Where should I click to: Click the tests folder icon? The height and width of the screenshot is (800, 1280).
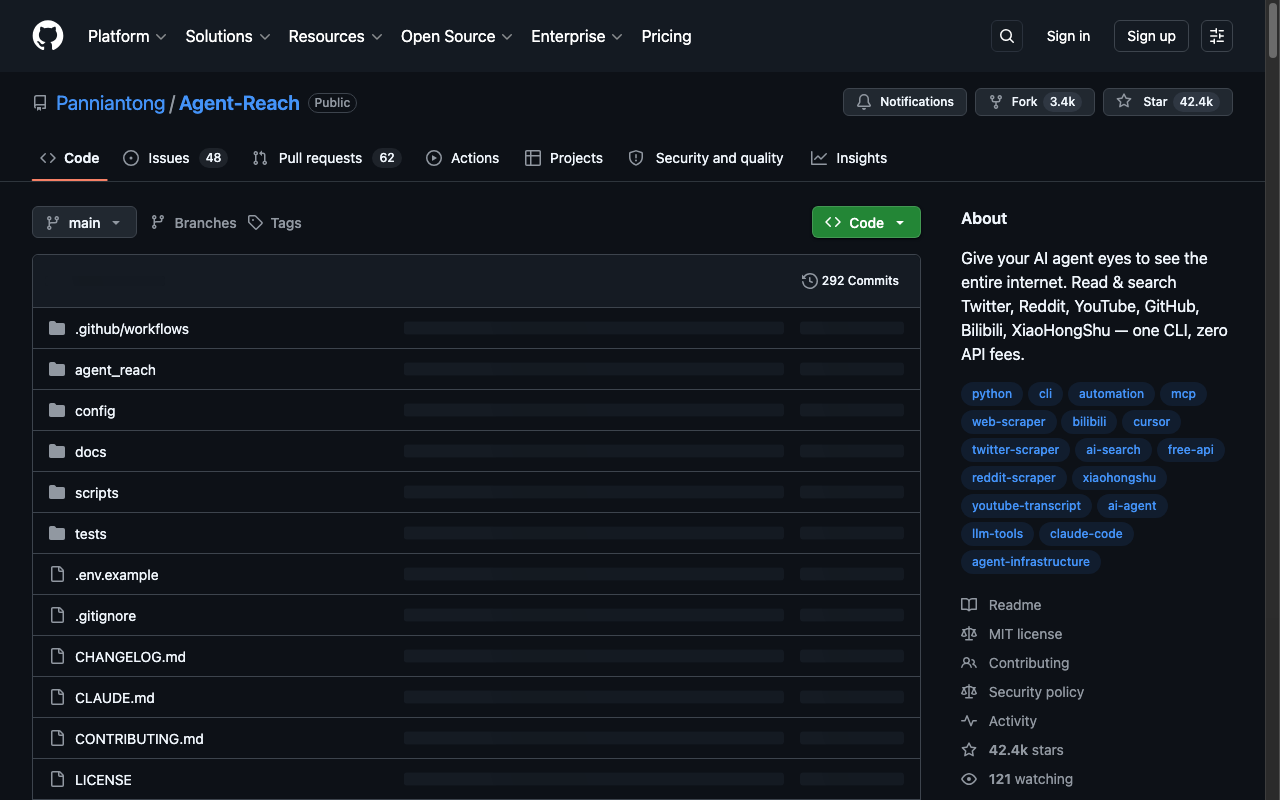[57, 534]
